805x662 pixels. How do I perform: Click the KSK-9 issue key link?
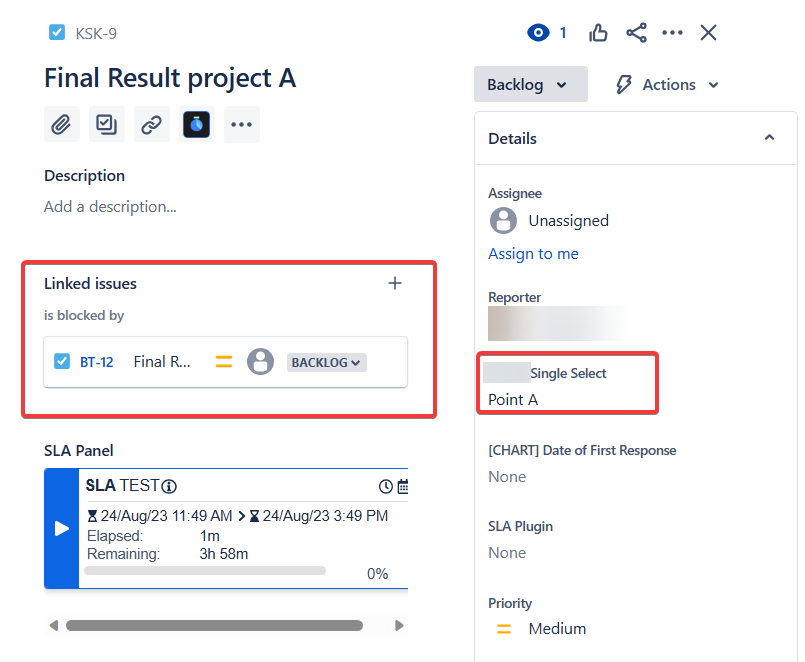pos(96,34)
